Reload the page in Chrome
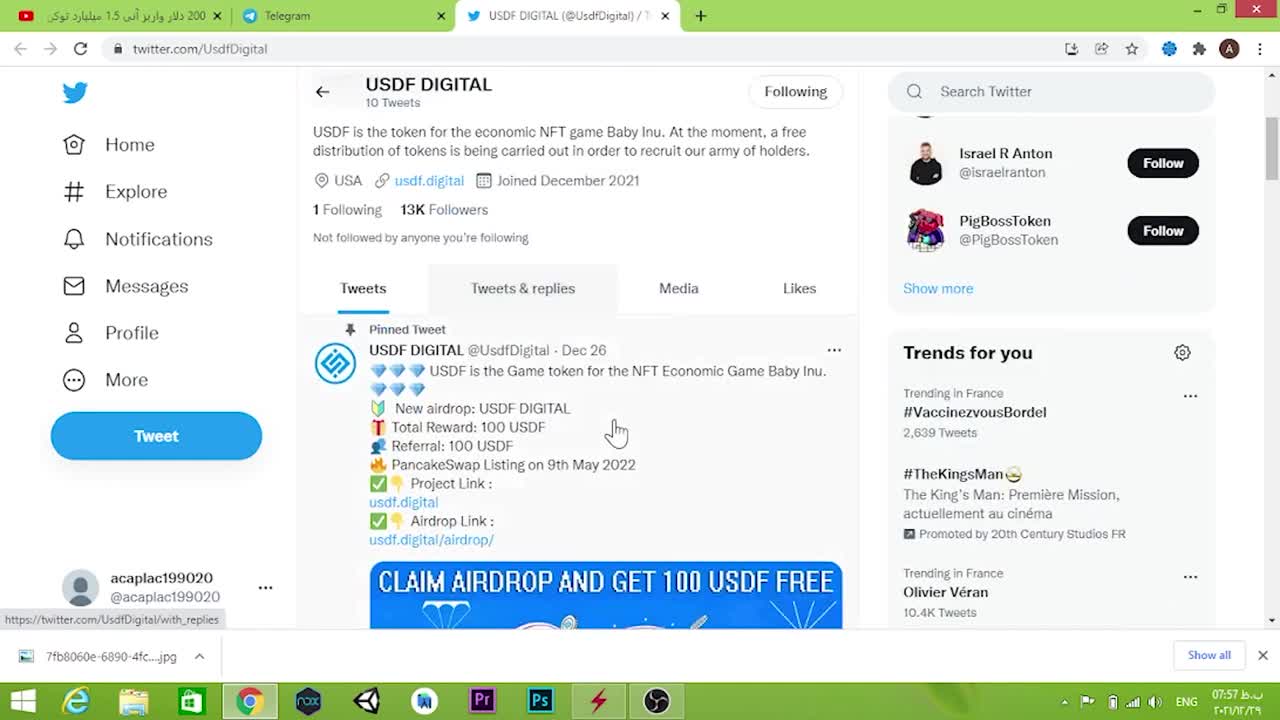The image size is (1280, 720). (x=80, y=49)
